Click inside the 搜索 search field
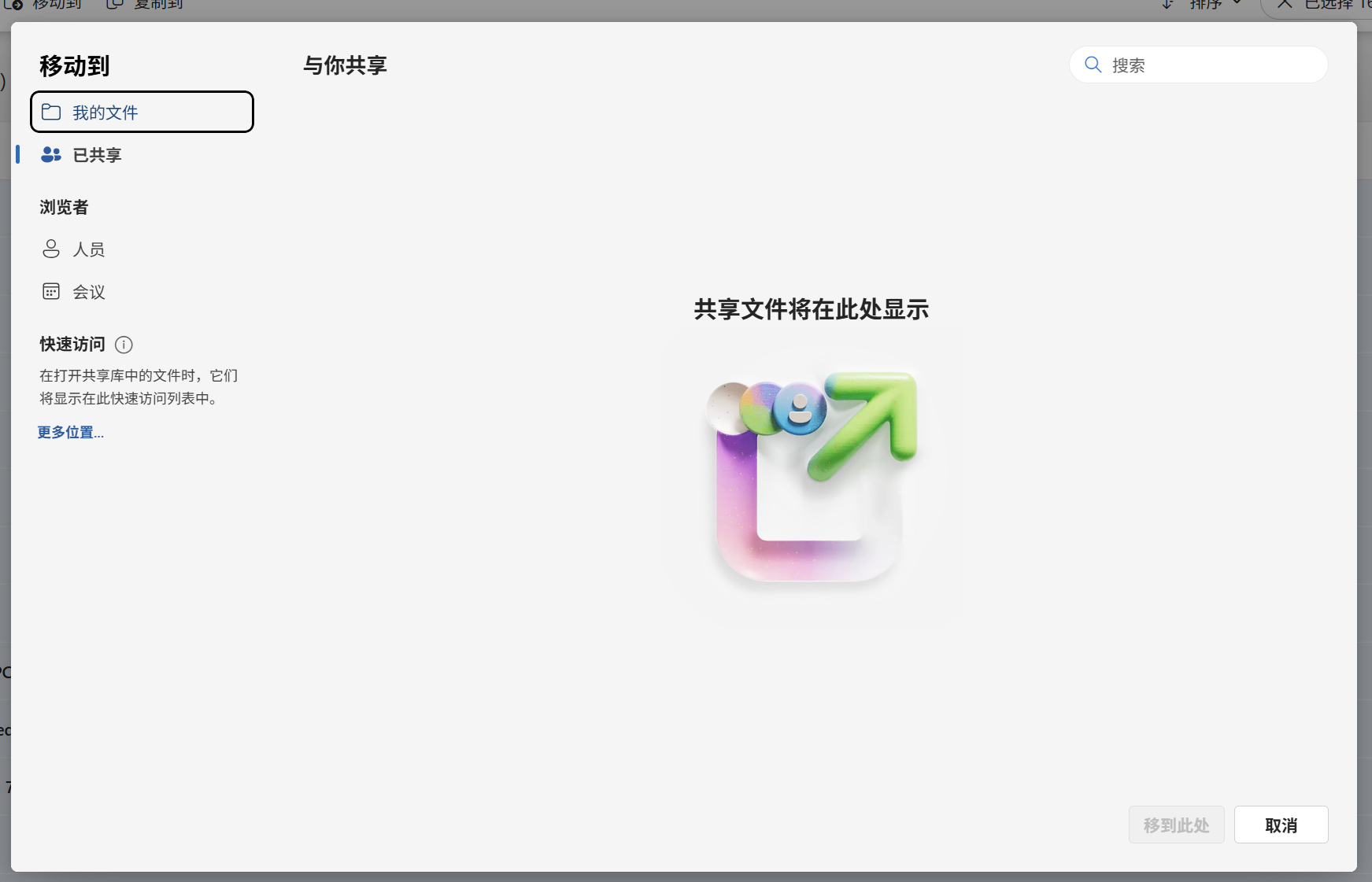This screenshot has width=1372, height=882. pos(1196,65)
